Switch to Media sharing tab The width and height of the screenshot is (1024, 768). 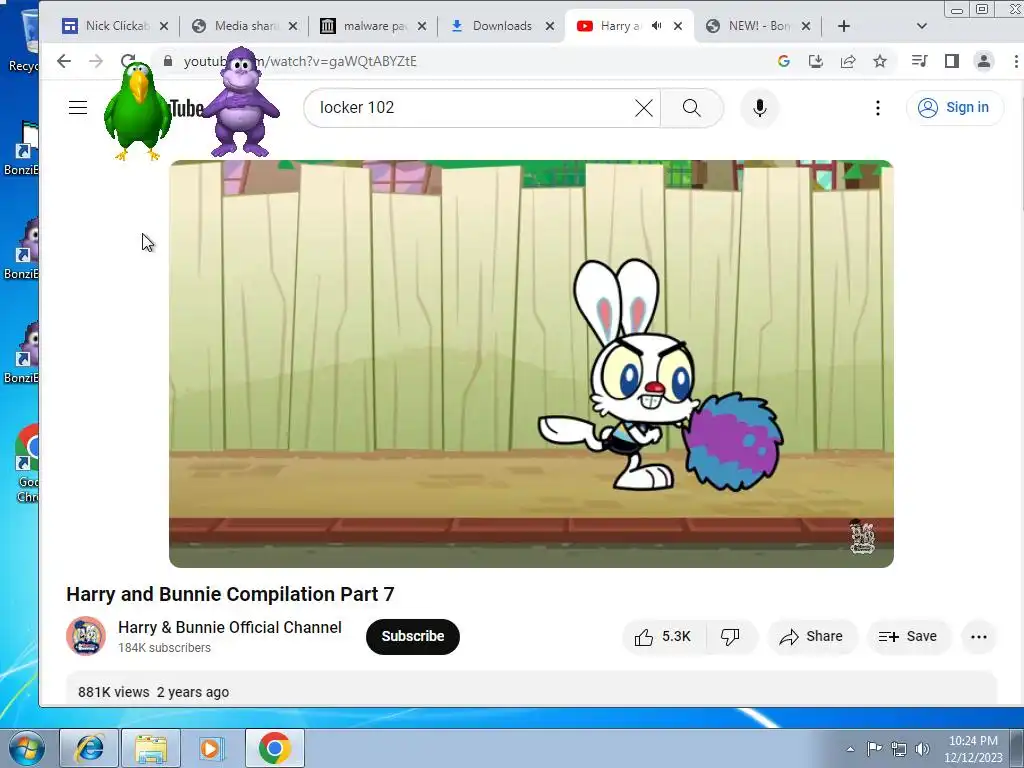tap(244, 26)
